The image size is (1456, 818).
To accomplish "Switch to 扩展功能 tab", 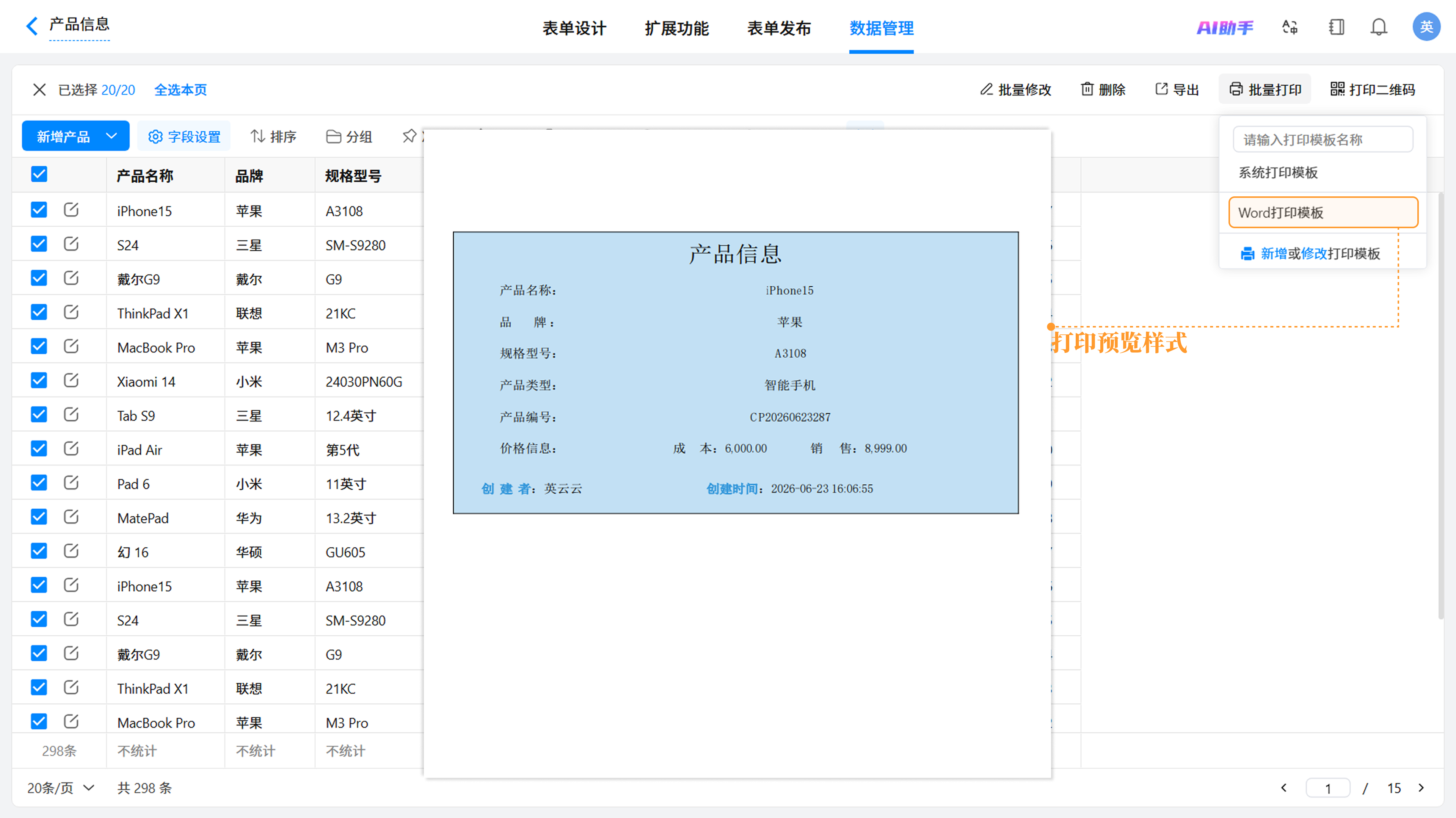I will (676, 28).
